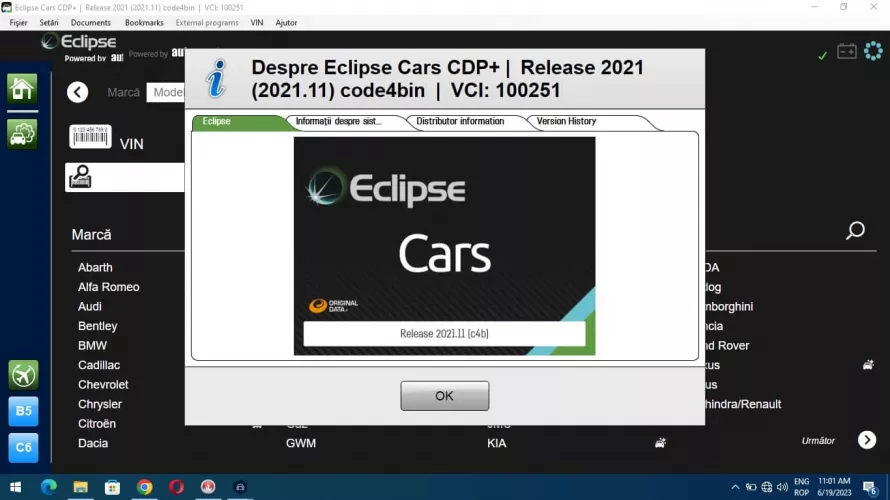Image resolution: width=890 pixels, height=500 pixels.
Task: Open Windows Start menu
Action: click(15, 487)
